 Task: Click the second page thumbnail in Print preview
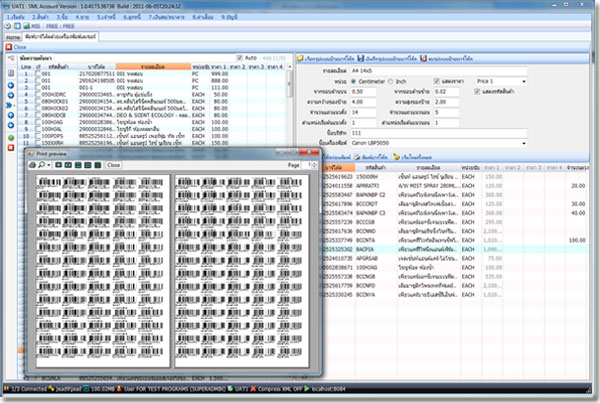coord(242,271)
